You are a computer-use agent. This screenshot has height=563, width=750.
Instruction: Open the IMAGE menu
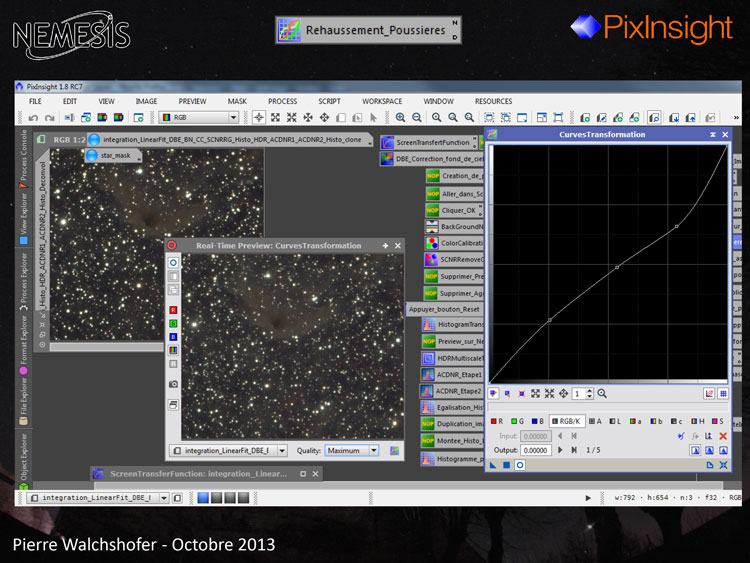[146, 101]
